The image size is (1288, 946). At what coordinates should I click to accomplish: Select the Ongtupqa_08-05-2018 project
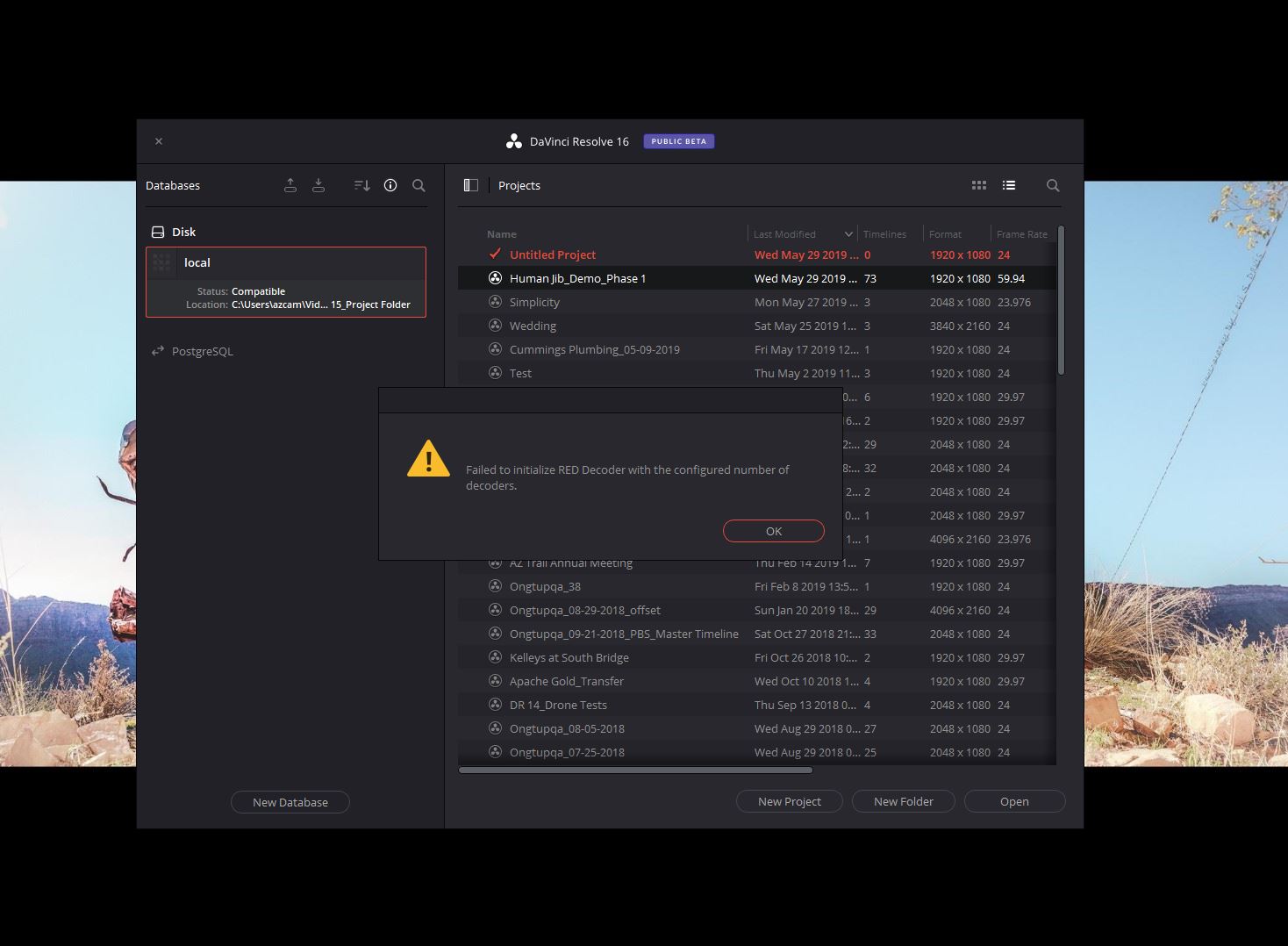(756, 728)
